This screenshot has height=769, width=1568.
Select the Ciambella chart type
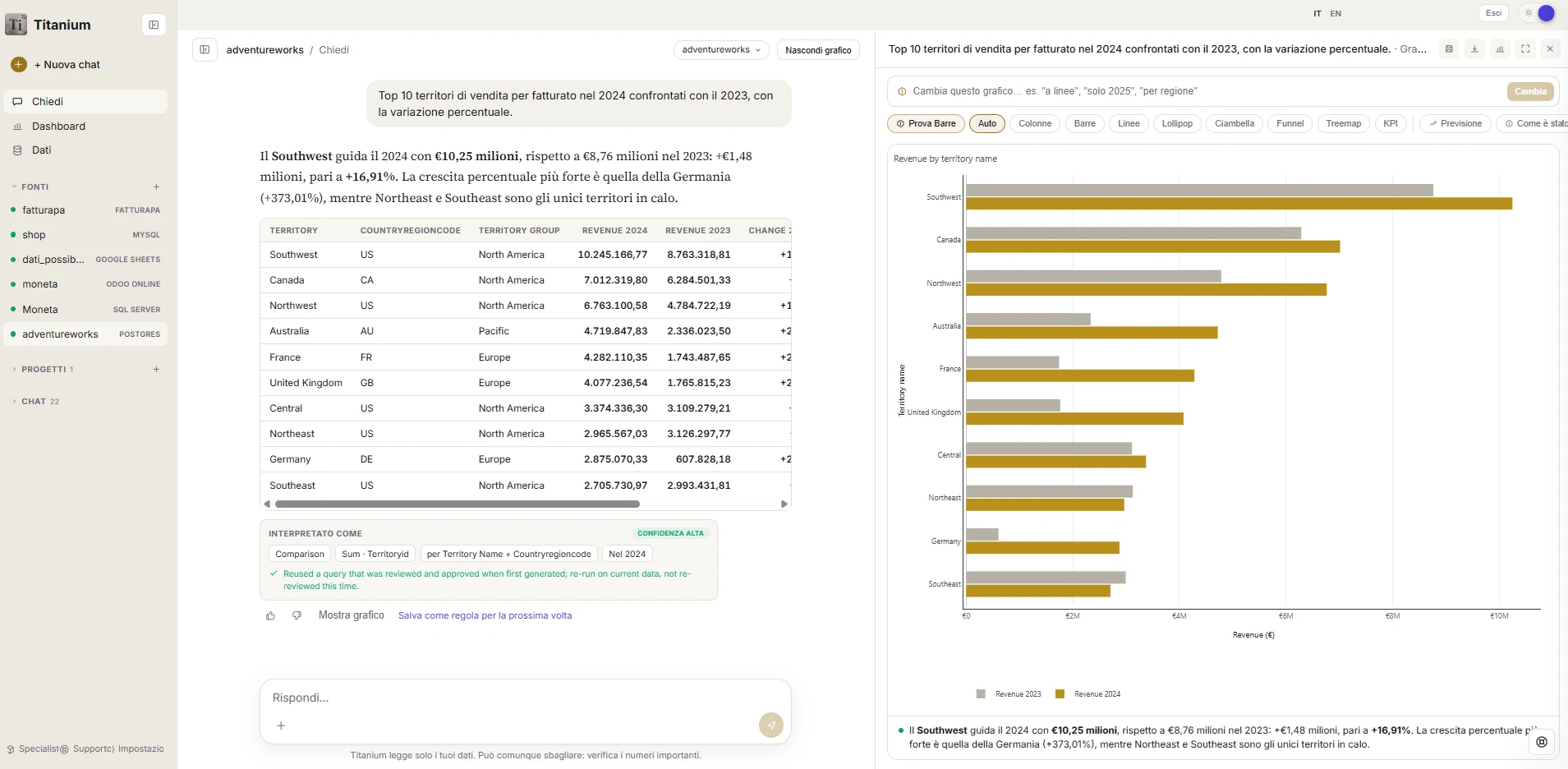click(1235, 124)
